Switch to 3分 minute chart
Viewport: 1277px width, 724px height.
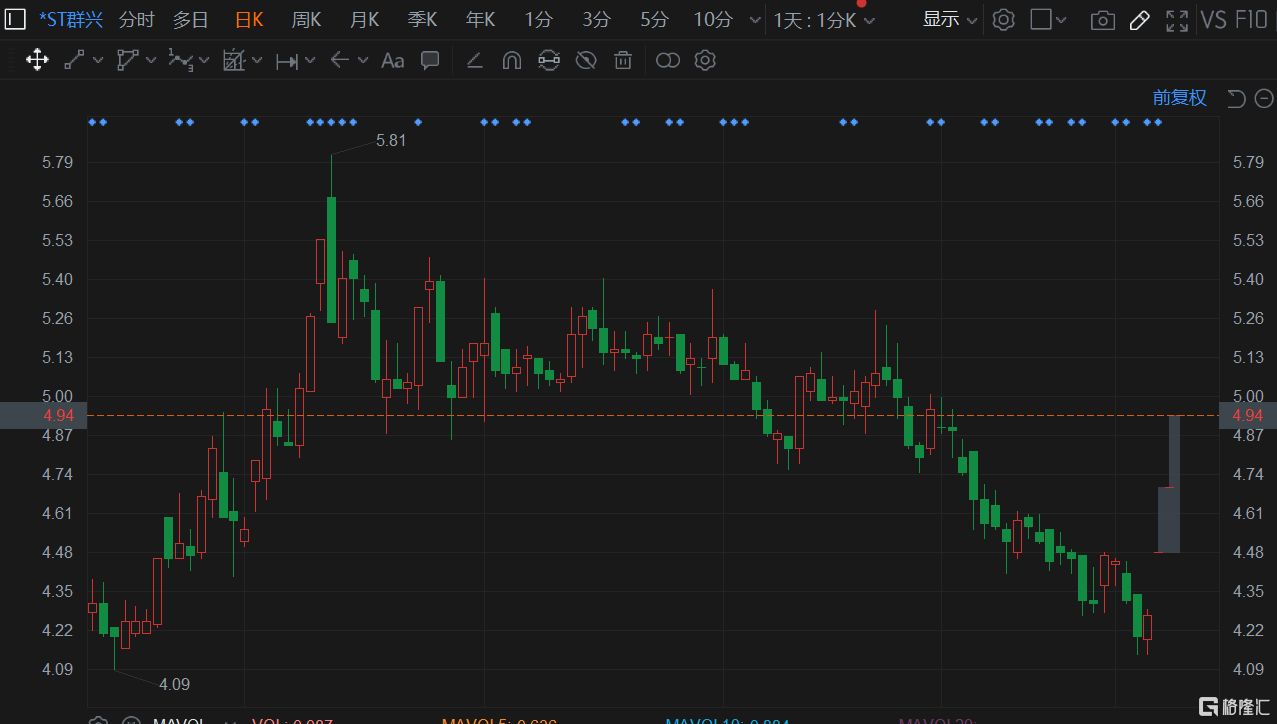click(x=596, y=19)
